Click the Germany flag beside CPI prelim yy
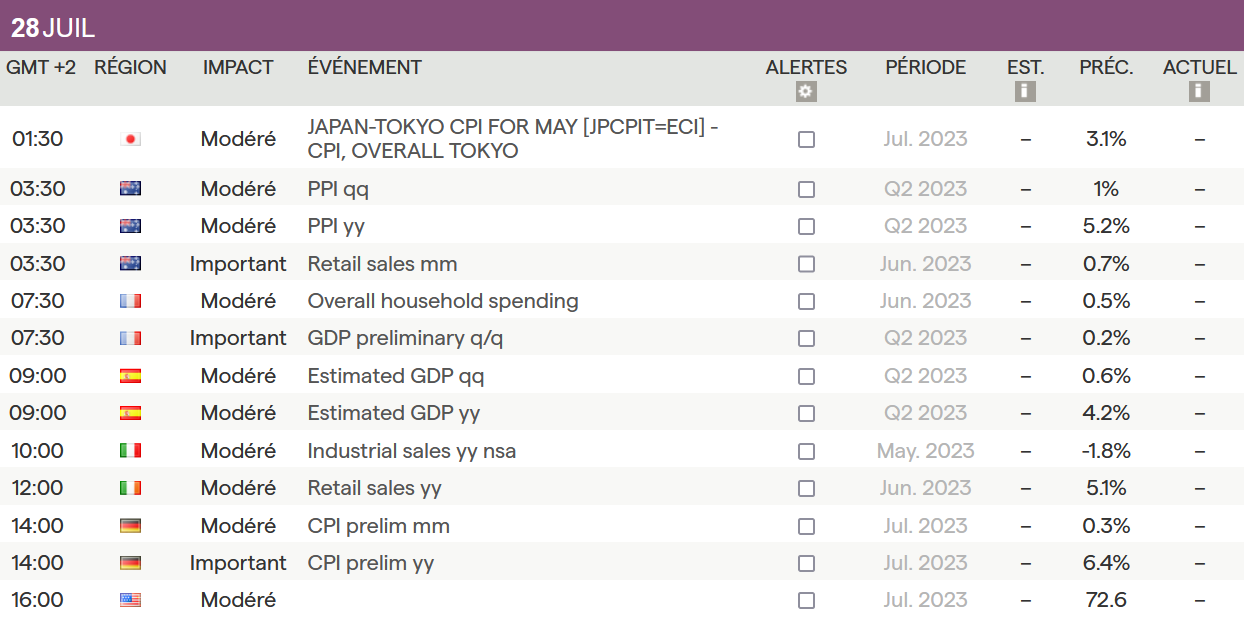 (130, 563)
